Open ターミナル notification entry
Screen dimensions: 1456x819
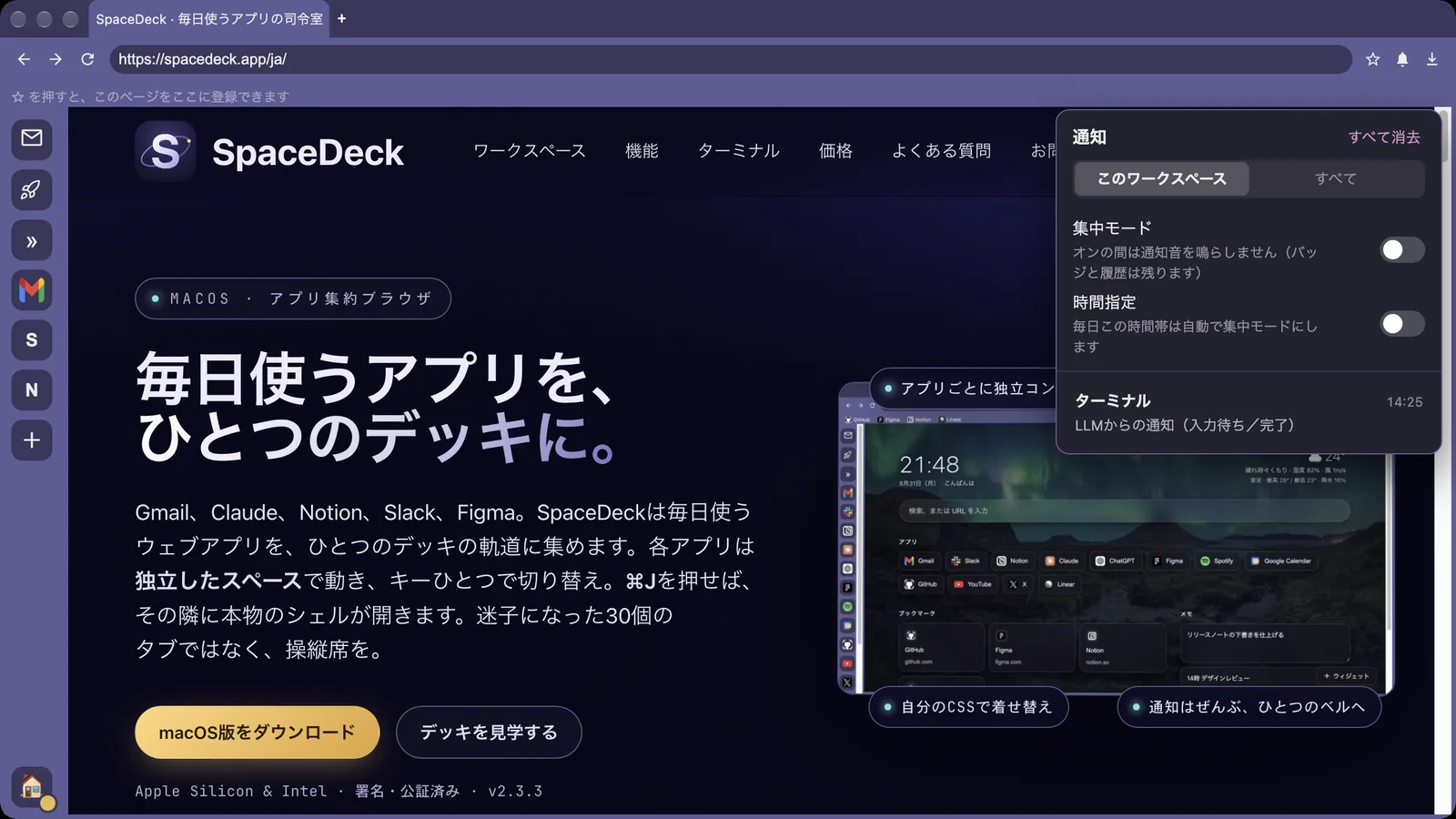[1249, 412]
